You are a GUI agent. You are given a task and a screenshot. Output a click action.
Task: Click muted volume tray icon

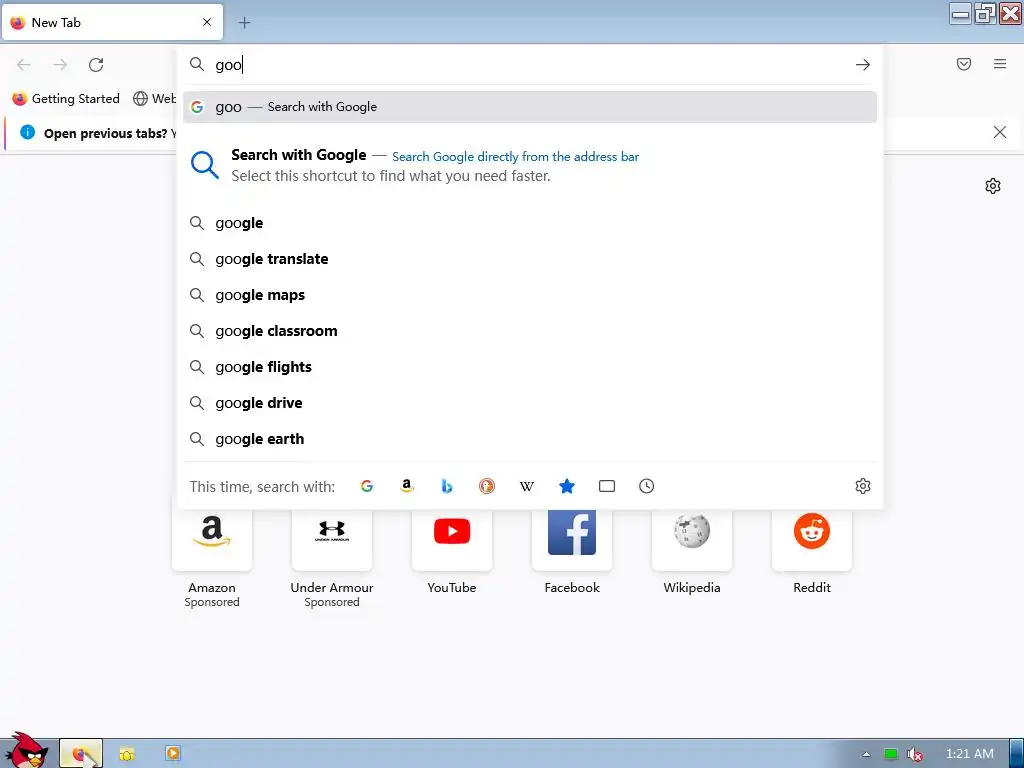[x=915, y=754]
